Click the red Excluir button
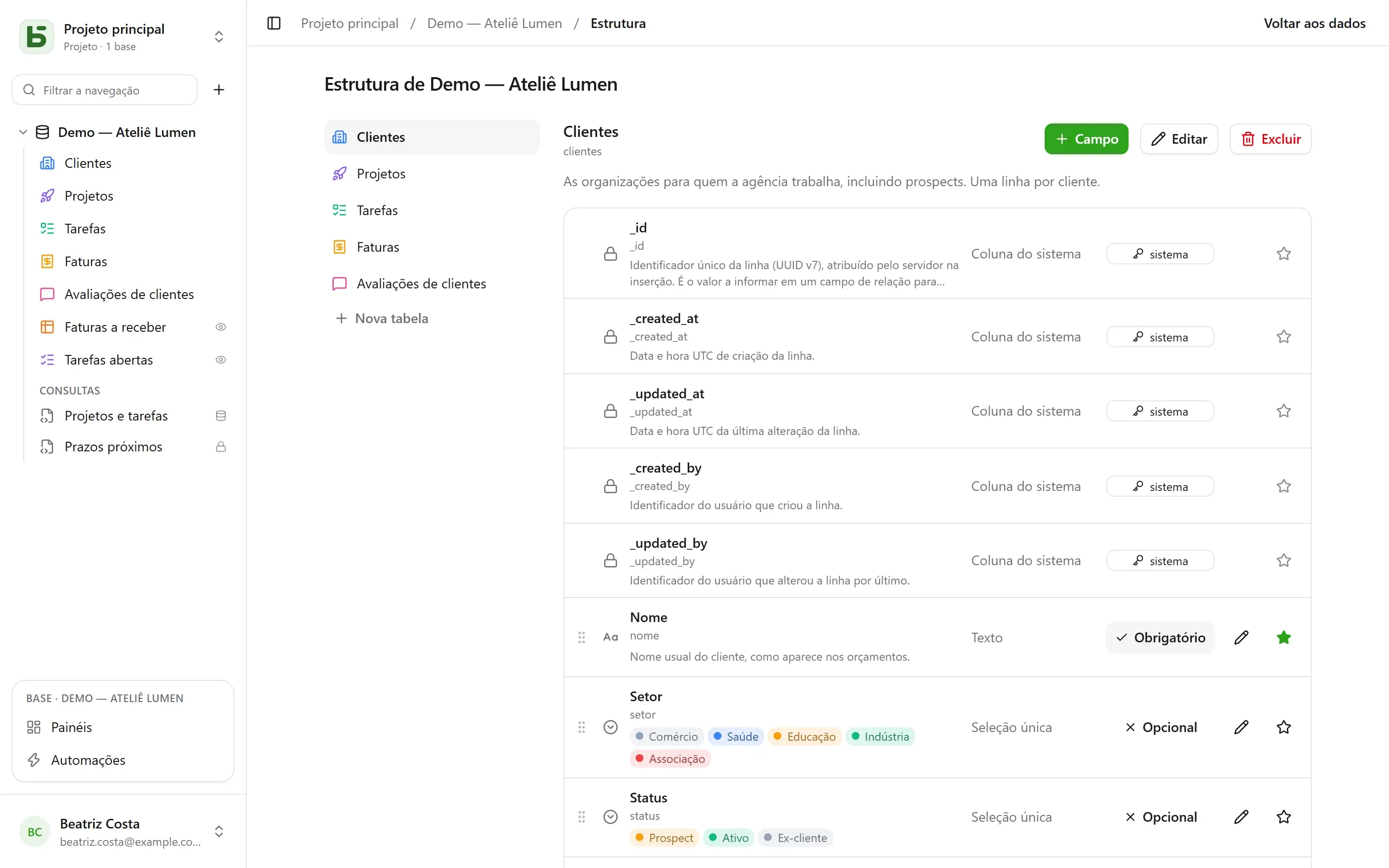Screen dimensions: 1389x868 (x=1270, y=139)
